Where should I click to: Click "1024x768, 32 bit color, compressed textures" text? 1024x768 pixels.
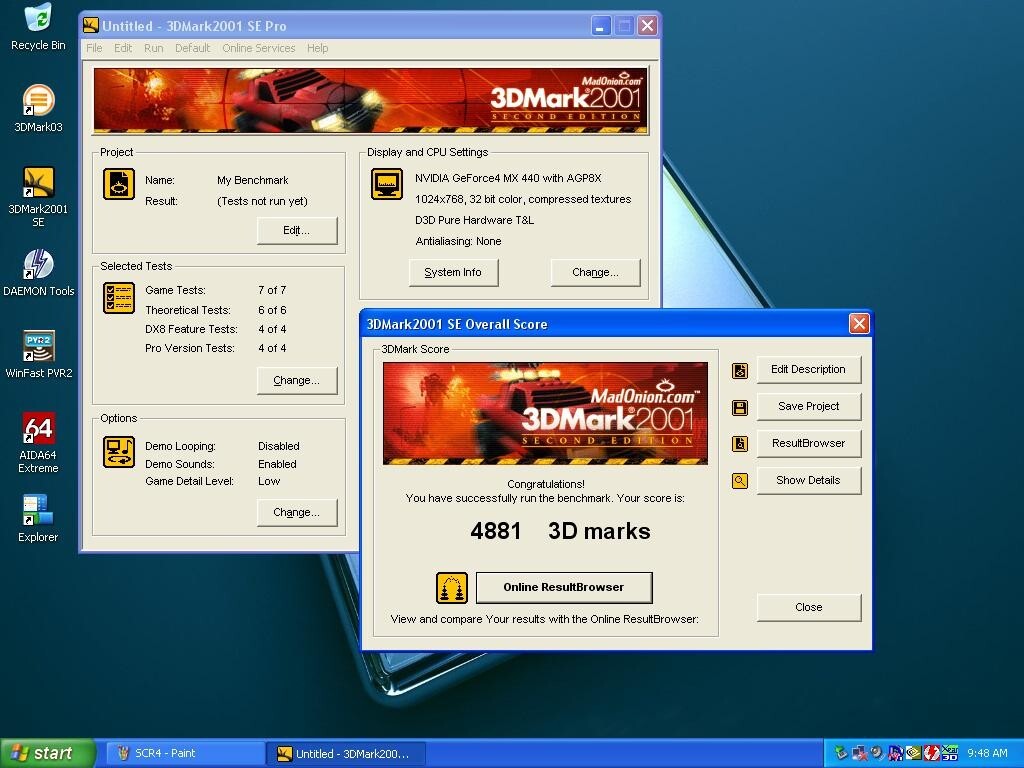point(523,199)
